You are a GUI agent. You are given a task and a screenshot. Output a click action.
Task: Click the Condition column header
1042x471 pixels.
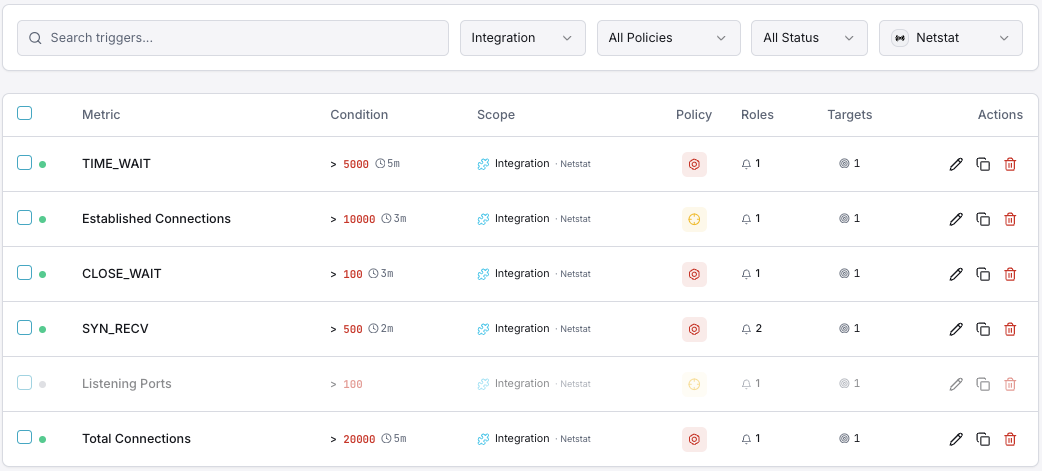359,115
